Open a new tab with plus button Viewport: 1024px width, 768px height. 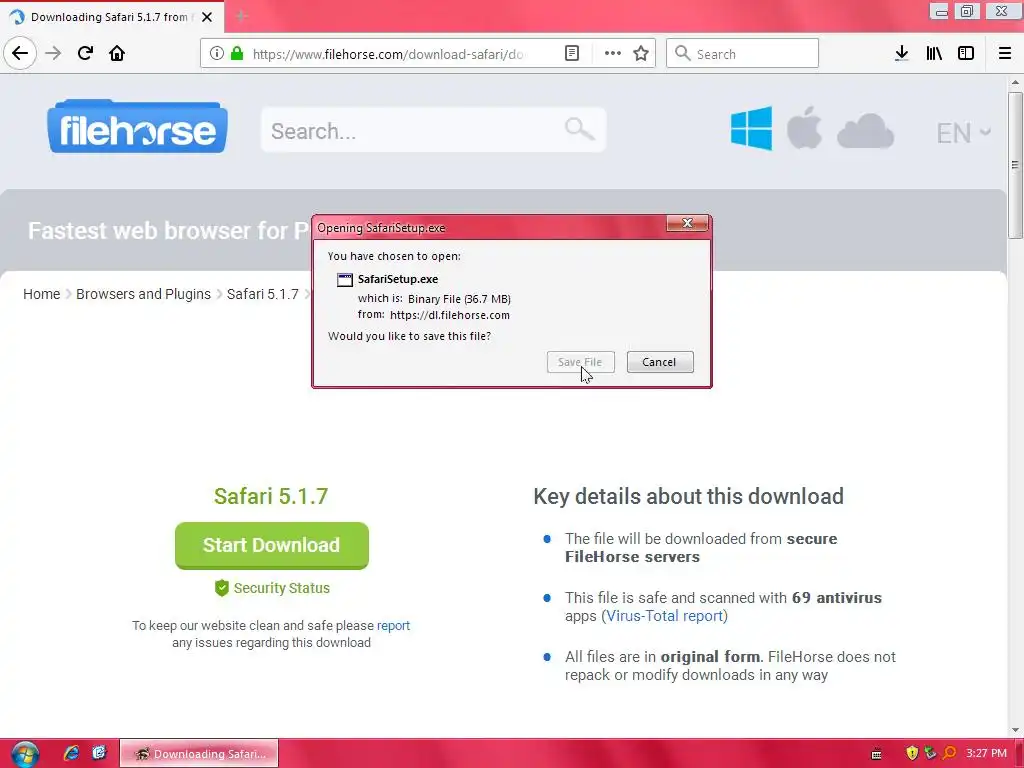(x=241, y=16)
